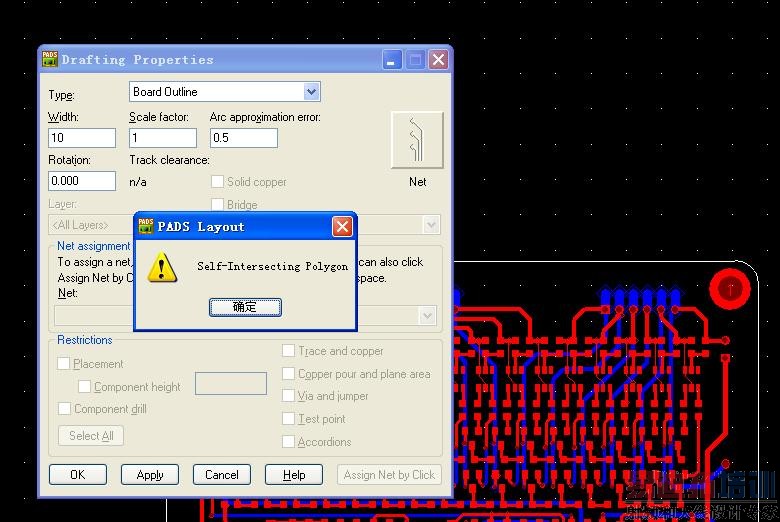Minimize the Drafting Properties window

pos(391,60)
